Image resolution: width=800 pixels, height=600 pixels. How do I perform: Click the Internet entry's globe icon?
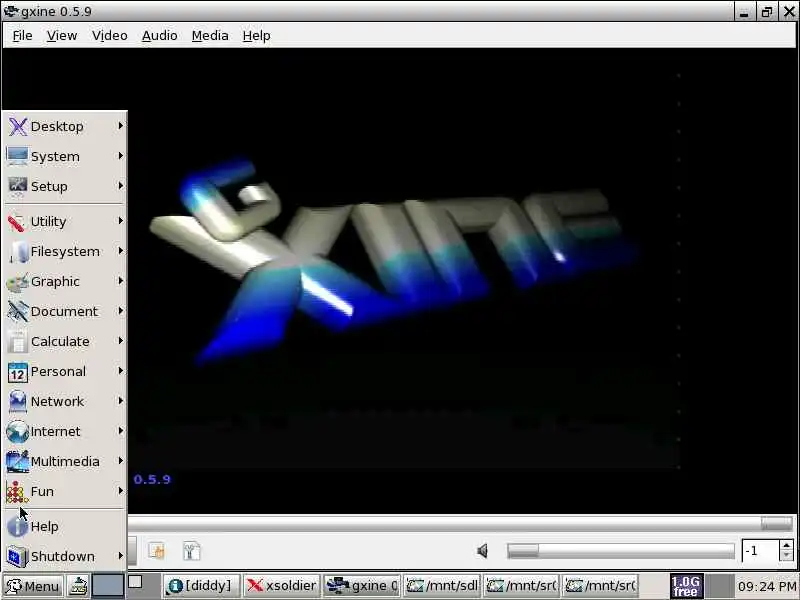[17, 432]
